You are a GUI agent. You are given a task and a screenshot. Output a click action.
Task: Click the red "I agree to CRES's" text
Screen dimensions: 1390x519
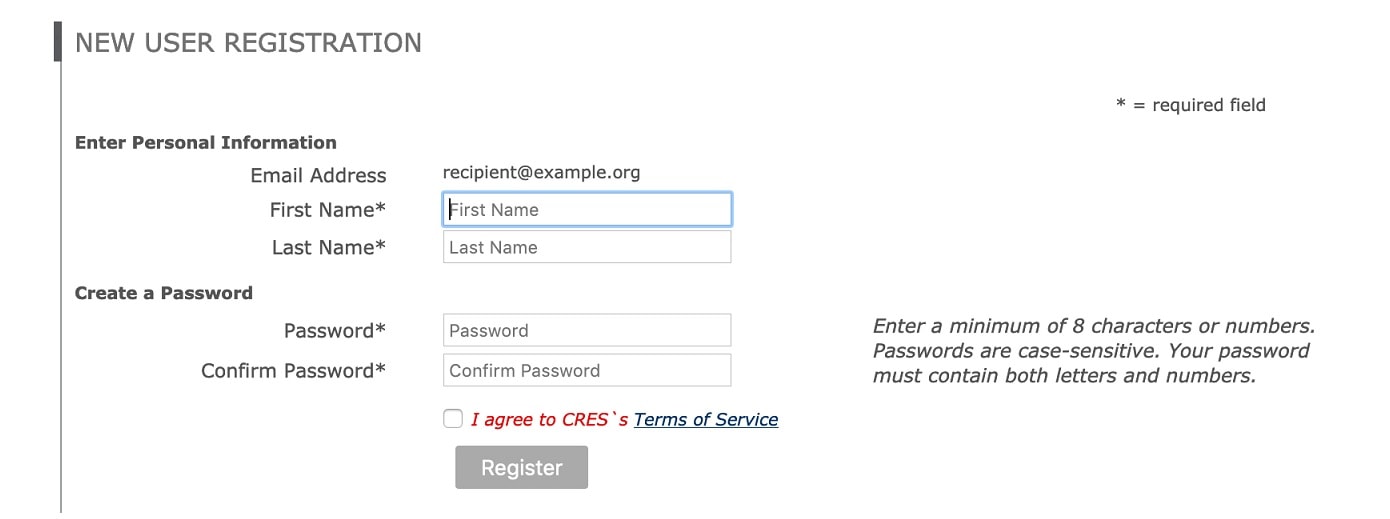coord(549,420)
